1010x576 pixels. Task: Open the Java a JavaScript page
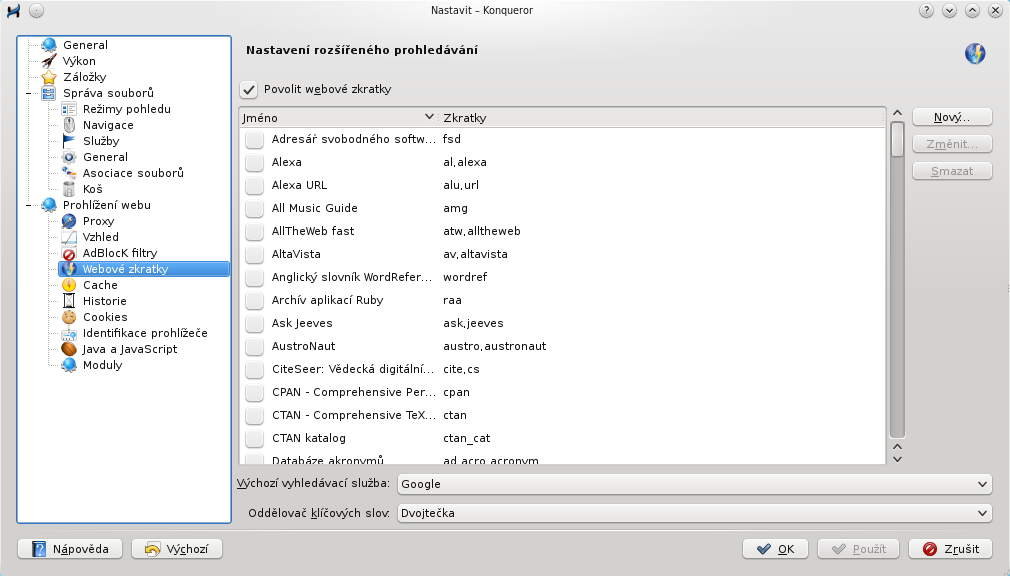(129, 349)
